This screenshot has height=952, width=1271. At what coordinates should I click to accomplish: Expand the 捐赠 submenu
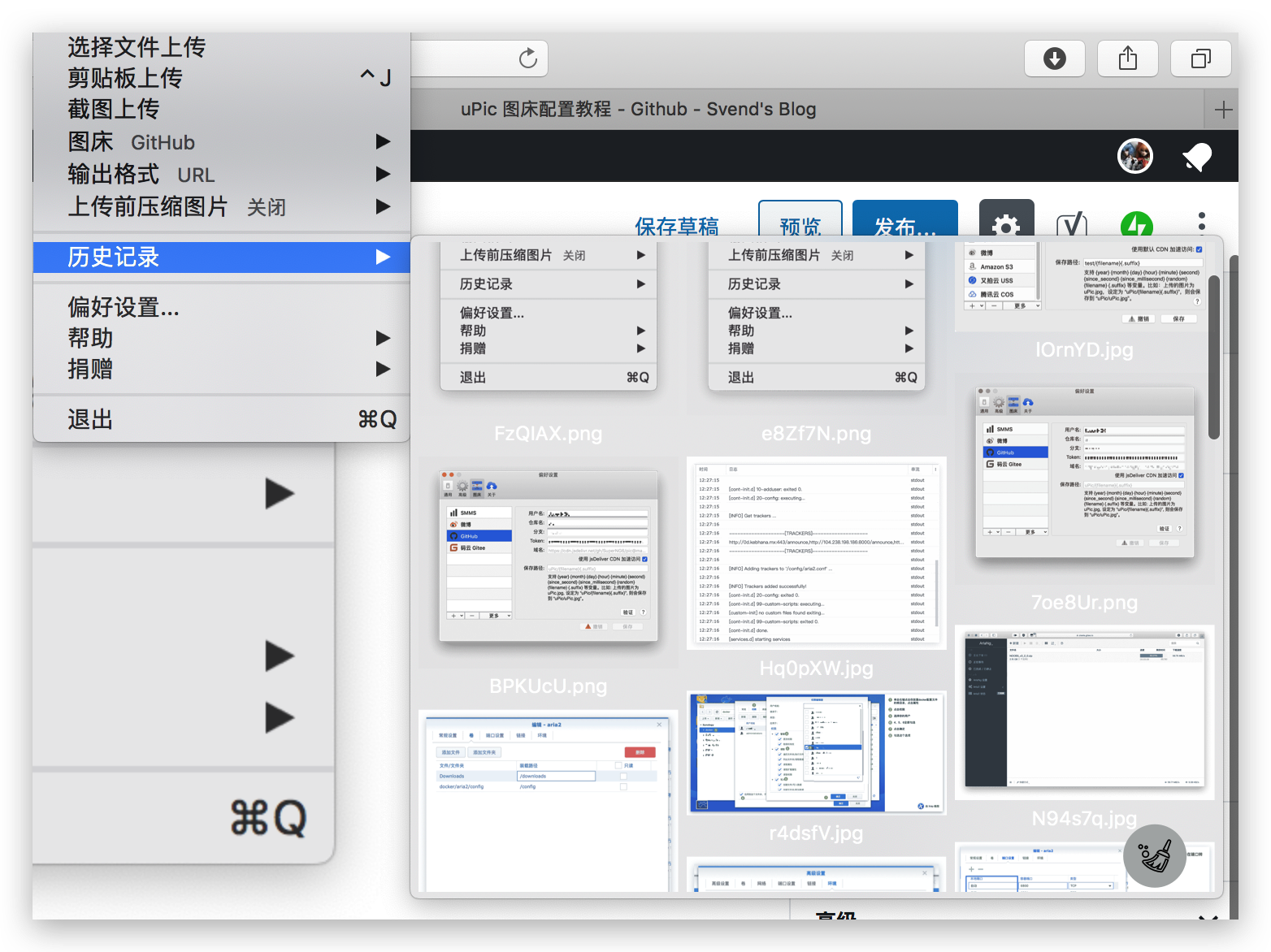(x=221, y=369)
